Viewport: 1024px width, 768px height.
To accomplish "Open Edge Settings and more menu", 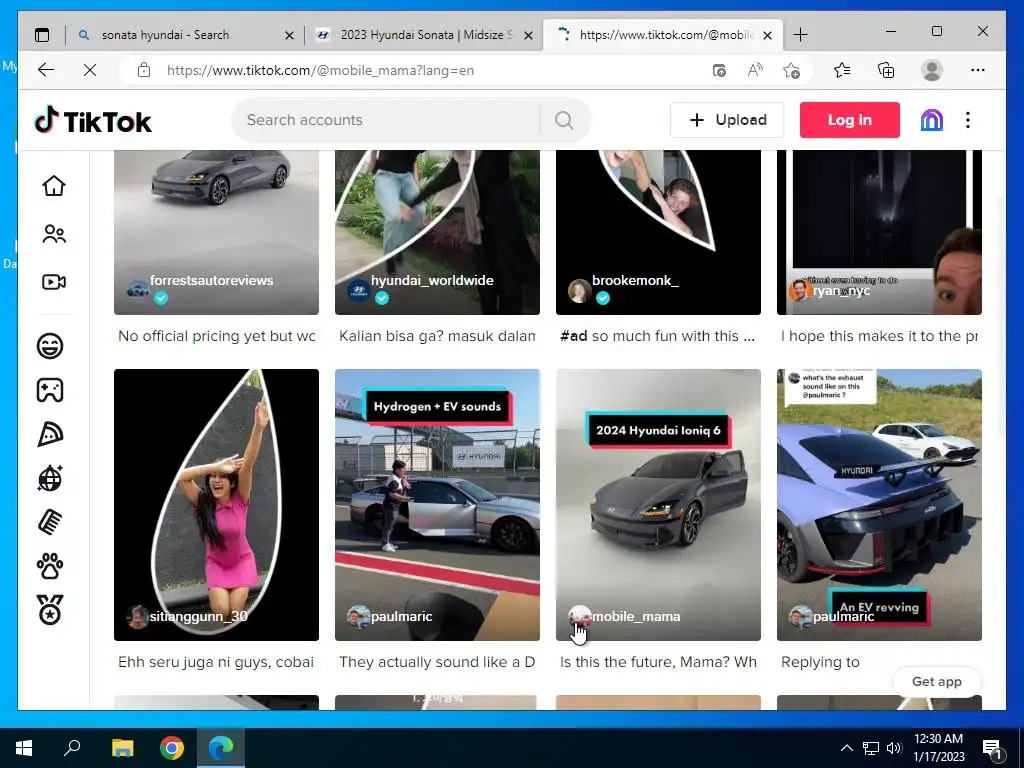I will coord(978,71).
